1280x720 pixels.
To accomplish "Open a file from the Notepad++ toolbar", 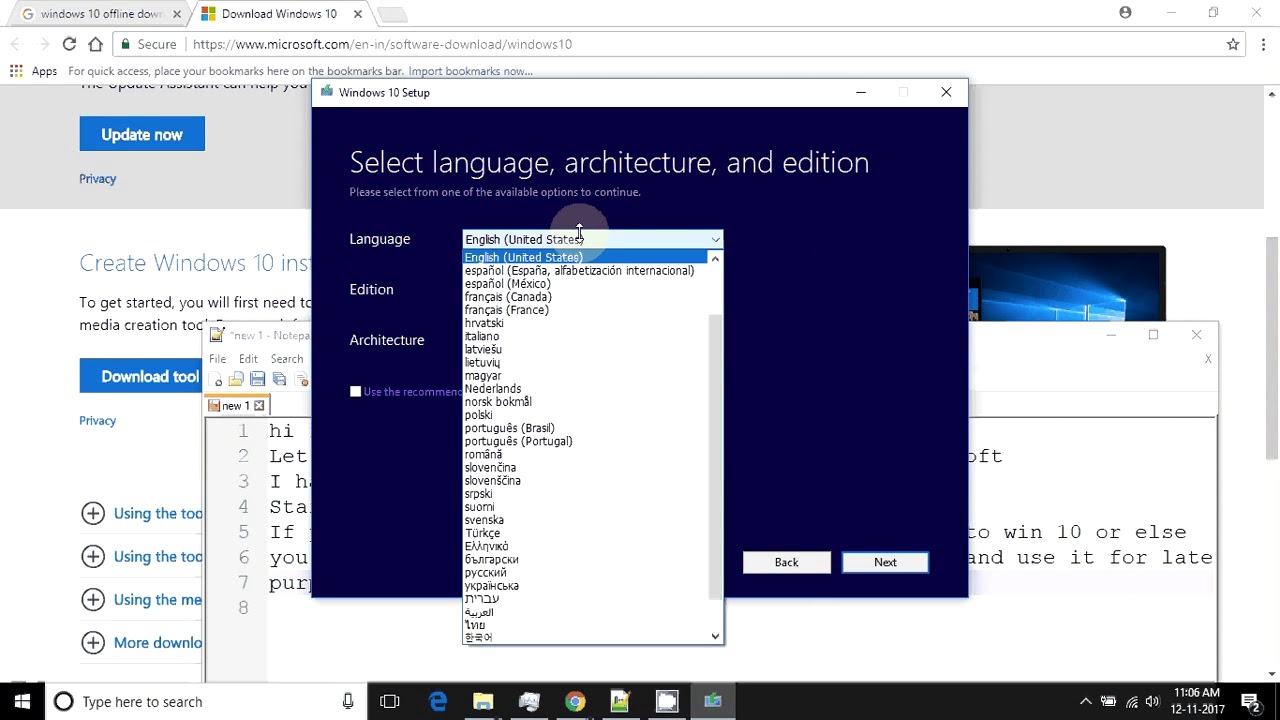I will tap(236, 380).
